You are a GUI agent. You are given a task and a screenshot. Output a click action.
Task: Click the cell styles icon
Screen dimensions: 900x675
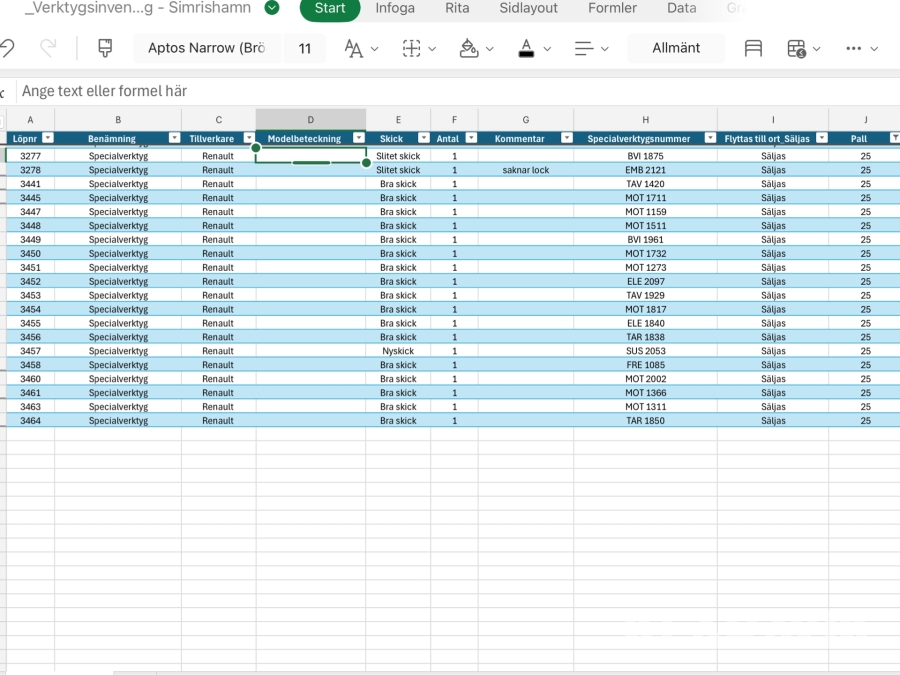click(x=753, y=48)
